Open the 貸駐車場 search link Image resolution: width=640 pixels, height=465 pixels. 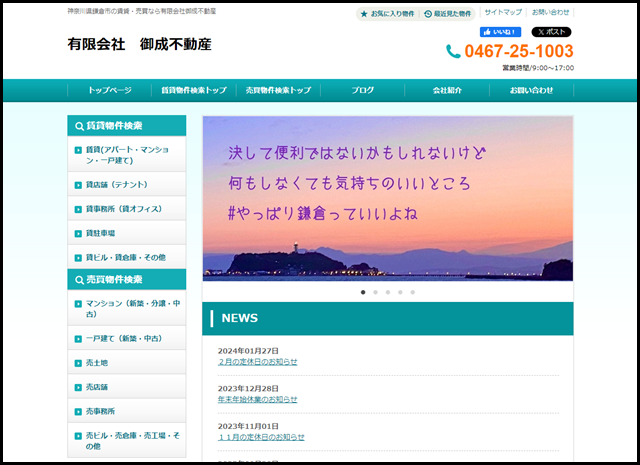point(127,233)
